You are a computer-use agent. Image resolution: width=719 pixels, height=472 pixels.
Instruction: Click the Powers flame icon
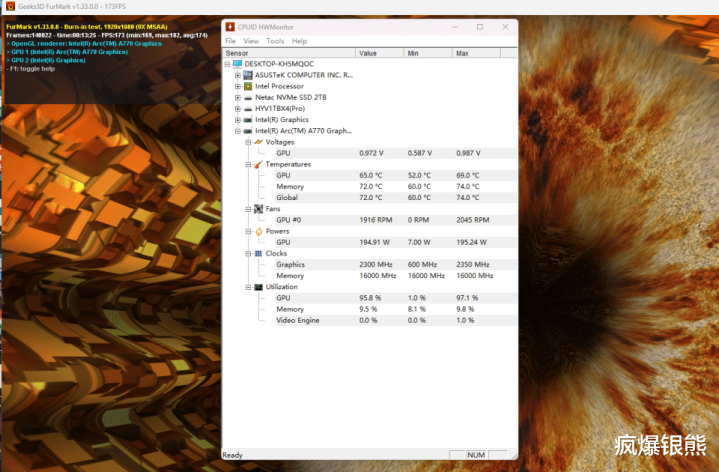[x=258, y=231]
